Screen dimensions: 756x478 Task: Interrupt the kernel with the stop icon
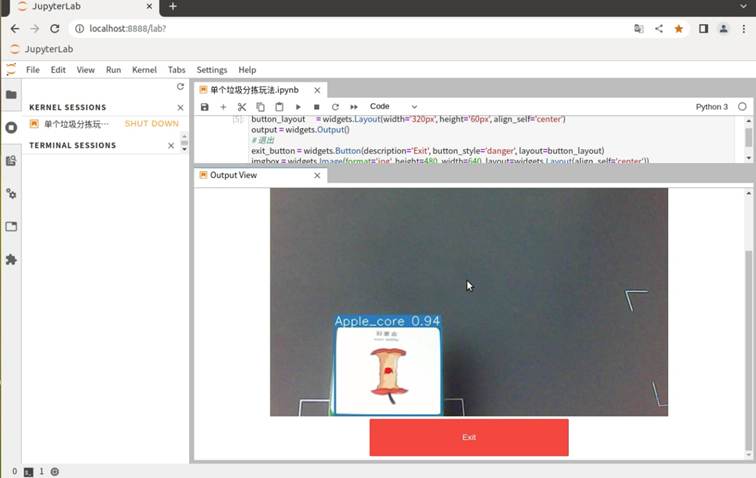click(x=317, y=107)
